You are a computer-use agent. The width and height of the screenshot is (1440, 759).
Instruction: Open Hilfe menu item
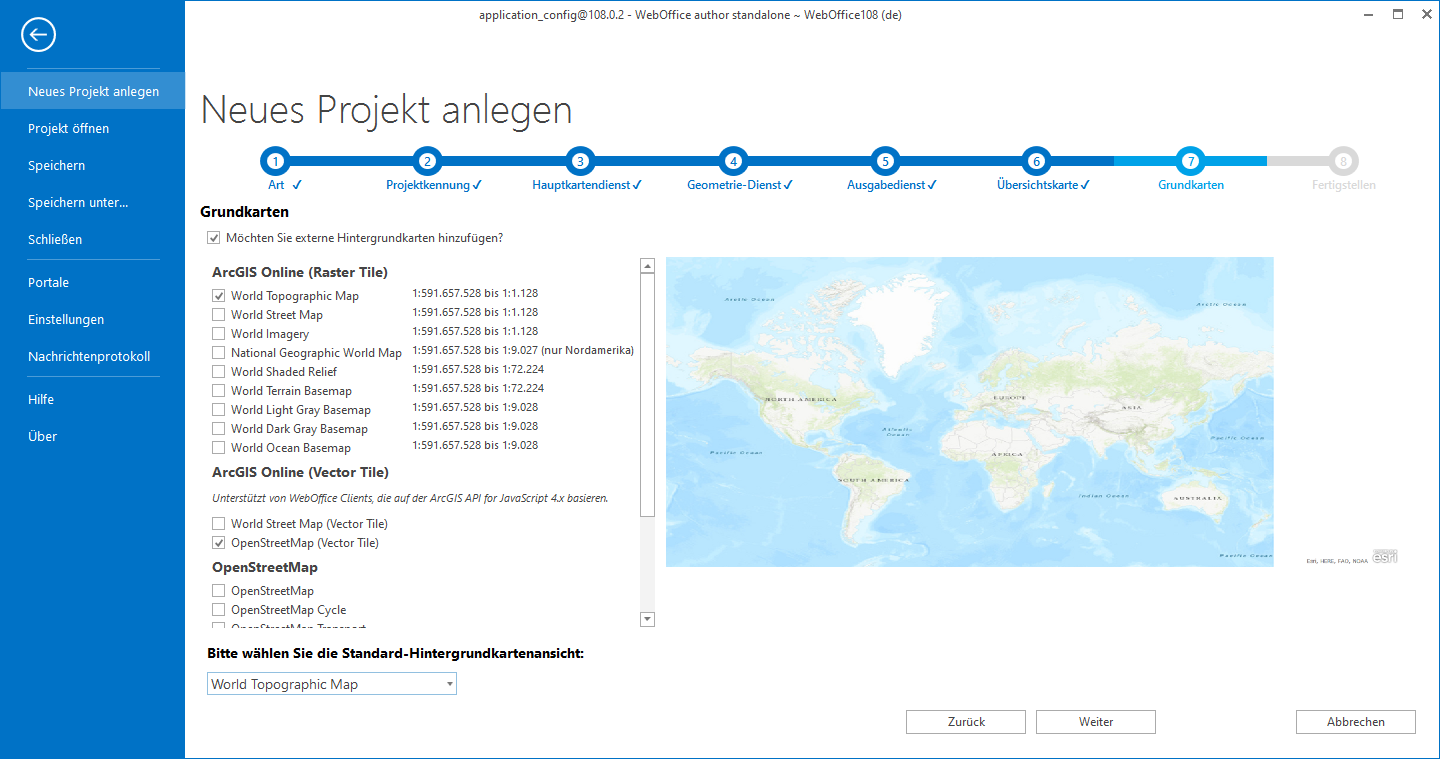pos(93,399)
